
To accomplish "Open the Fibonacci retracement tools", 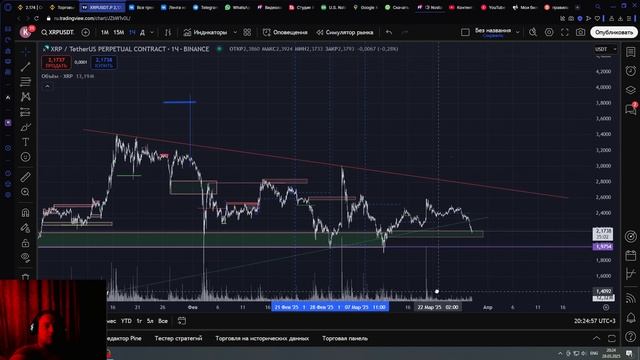I will 25,82.
